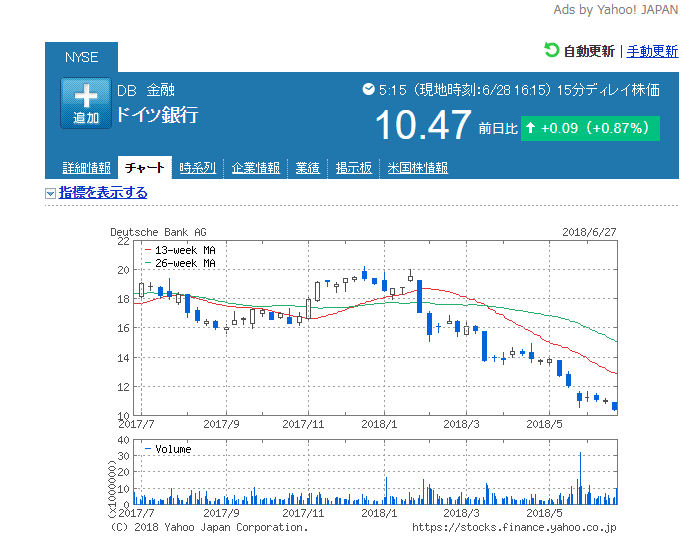Enable 自動更新 automatic refresh
The width and height of the screenshot is (683, 544).
[x=589, y=51]
